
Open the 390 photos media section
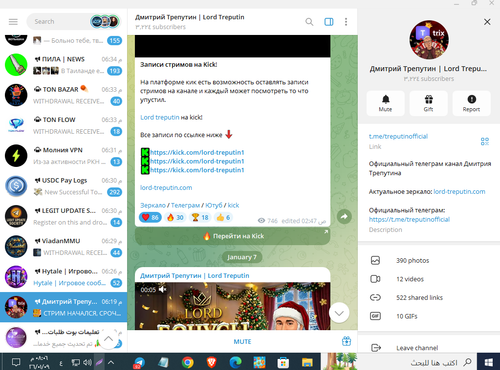pyautogui.click(x=429, y=260)
